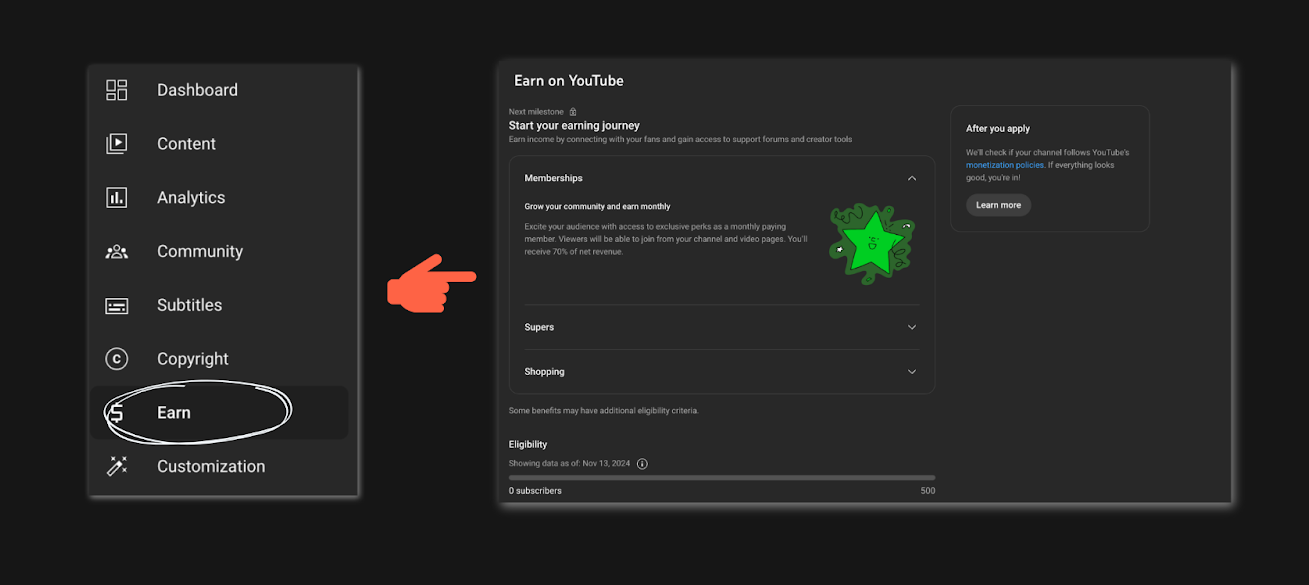Image resolution: width=1309 pixels, height=585 pixels.
Task: Open the Content section icon
Action: 116,143
